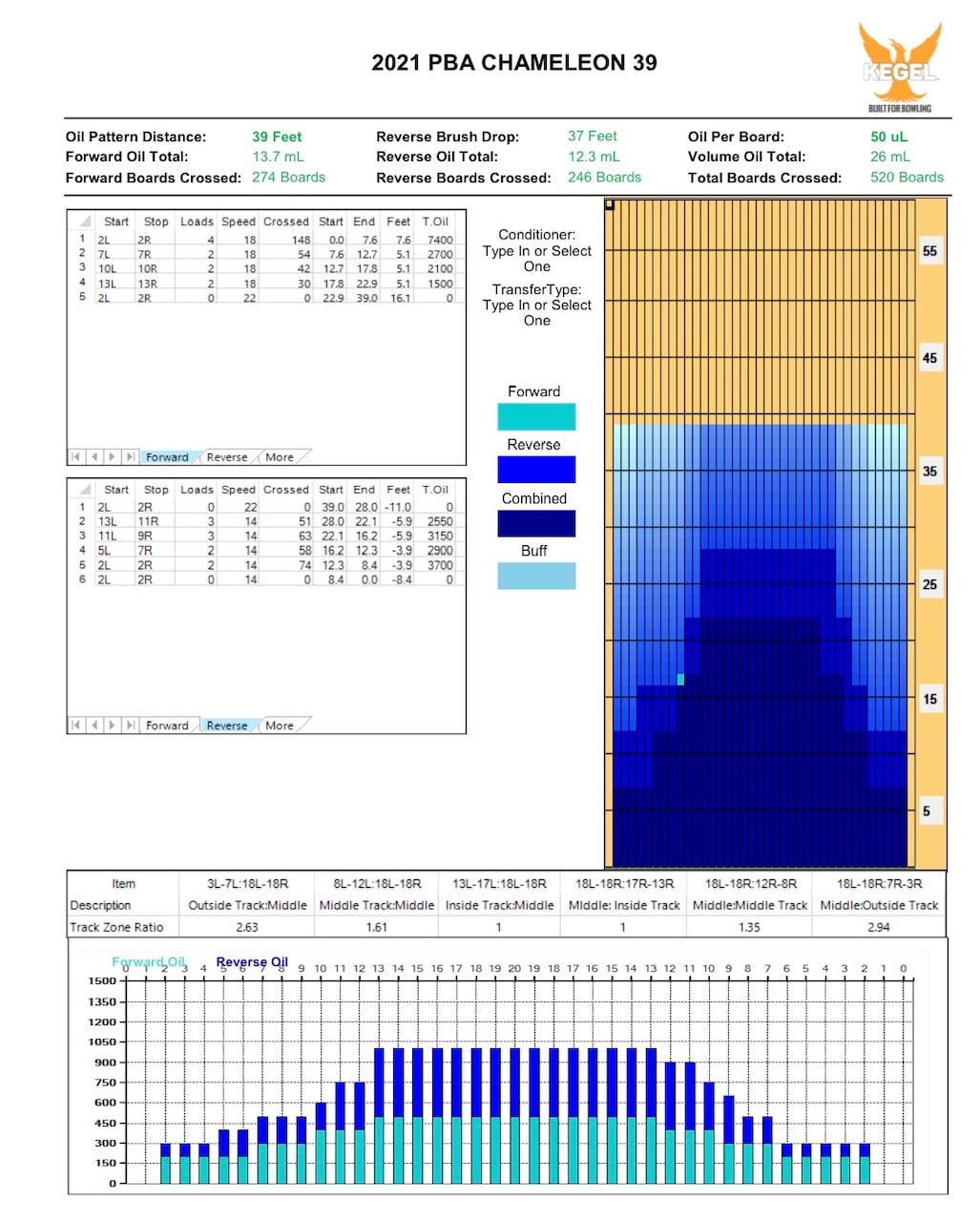This screenshot has width=980, height=1222.
Task: Click the Combined dark navy swatch
Action: (536, 523)
